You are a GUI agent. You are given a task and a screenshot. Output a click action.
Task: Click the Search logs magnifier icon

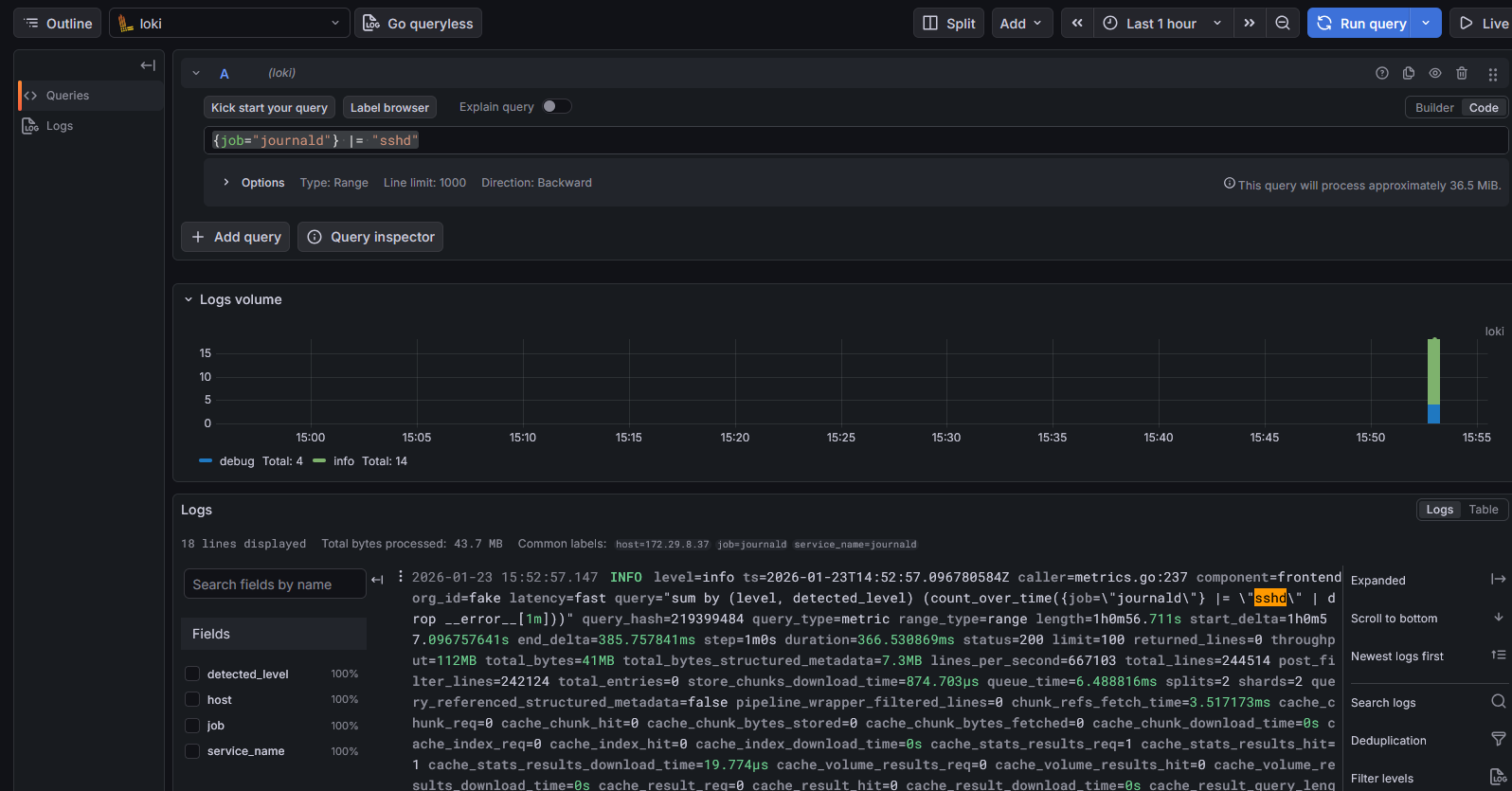click(x=1498, y=702)
